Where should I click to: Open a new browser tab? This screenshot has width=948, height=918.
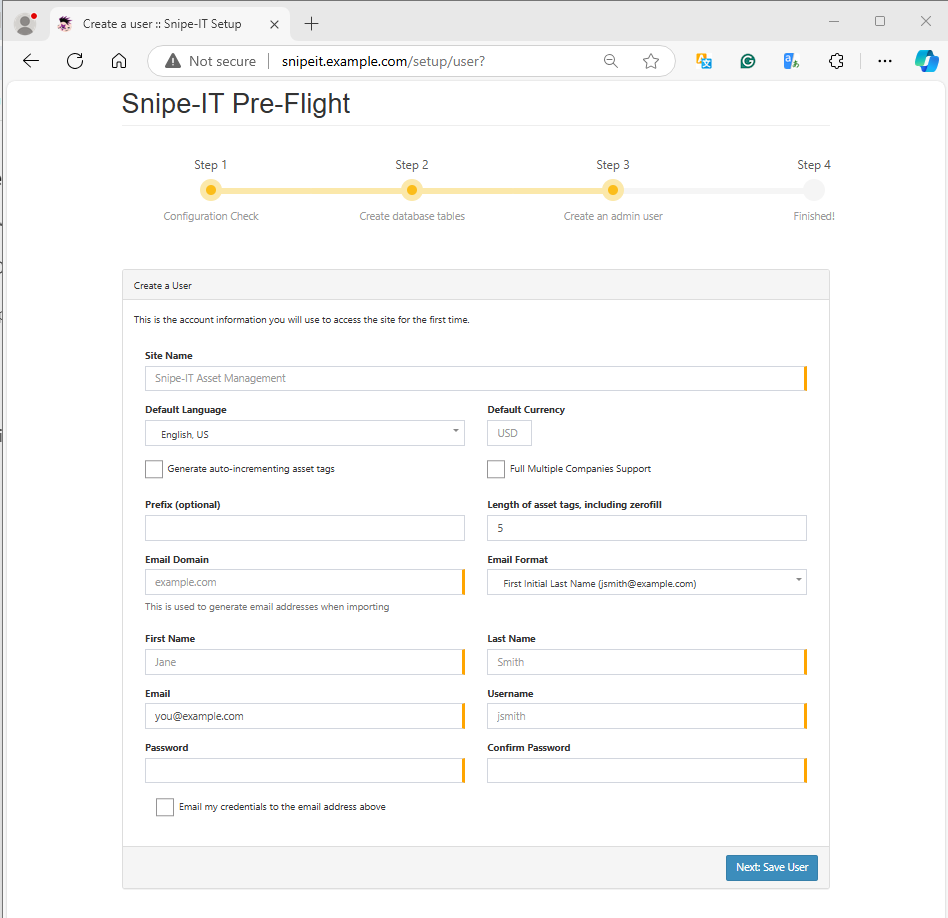[x=311, y=24]
